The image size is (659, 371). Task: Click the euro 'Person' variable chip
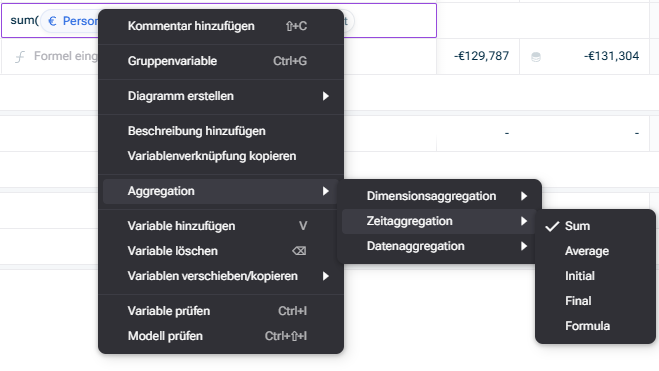click(x=70, y=21)
